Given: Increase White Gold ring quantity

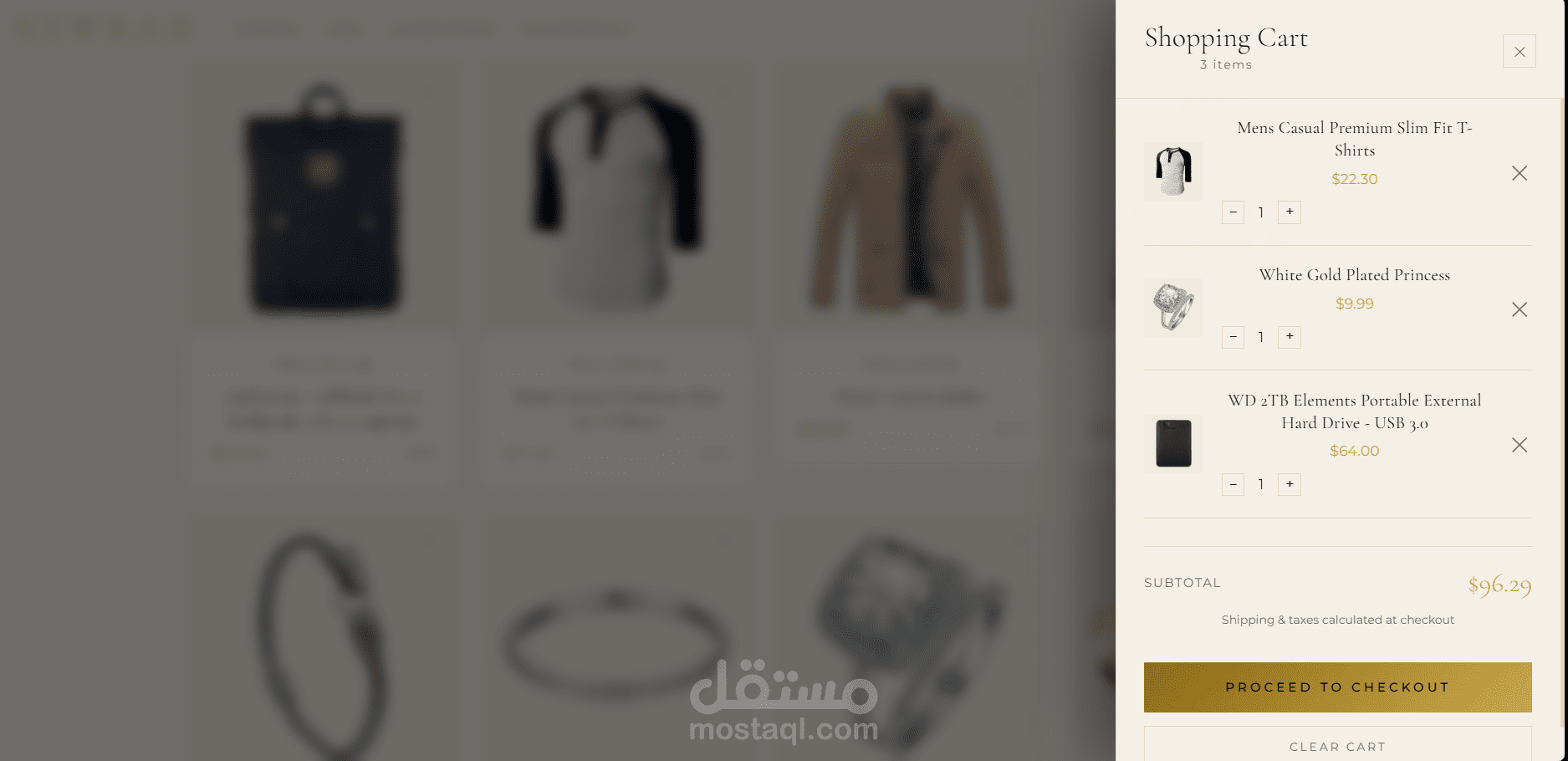Looking at the screenshot, I should pyautogui.click(x=1290, y=337).
